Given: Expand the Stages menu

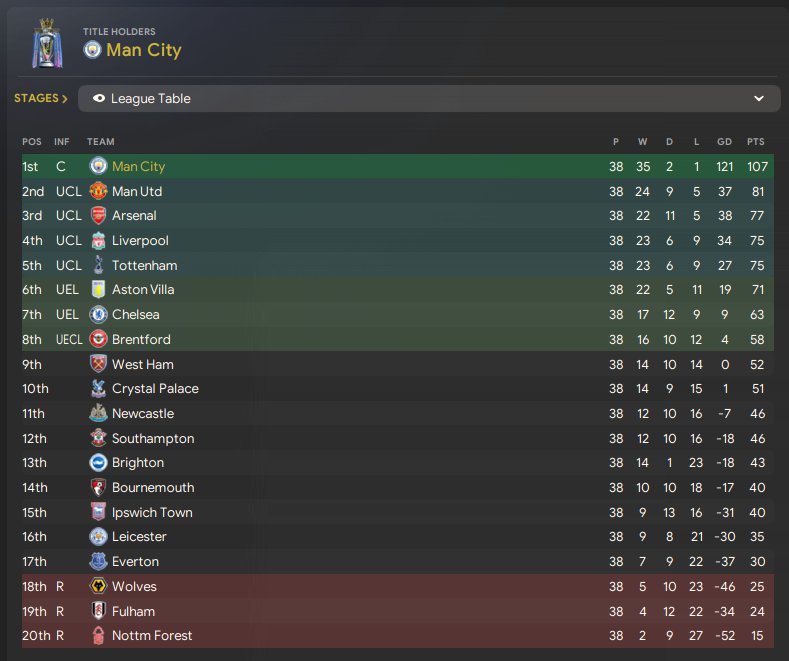Looking at the screenshot, I should [x=41, y=99].
